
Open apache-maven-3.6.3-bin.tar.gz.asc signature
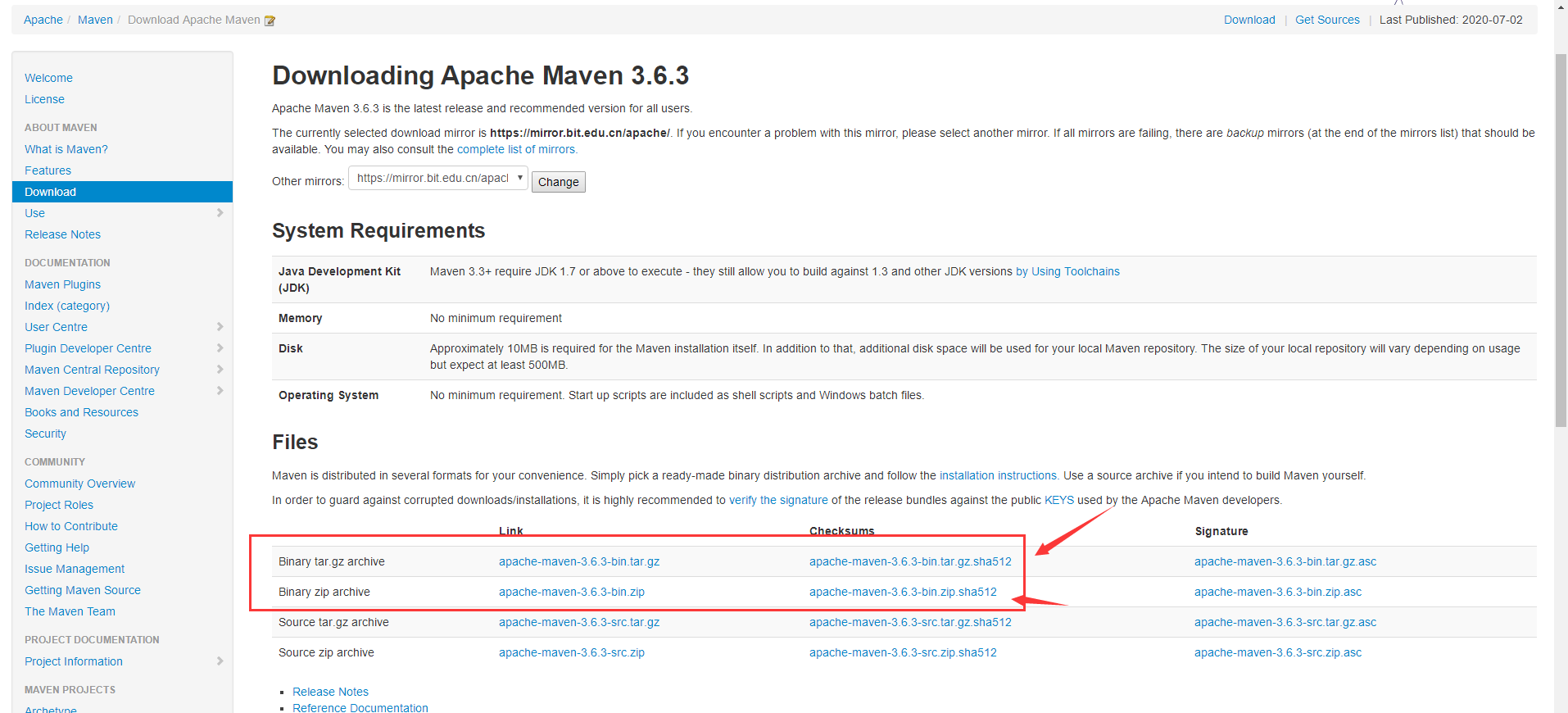coord(1285,561)
